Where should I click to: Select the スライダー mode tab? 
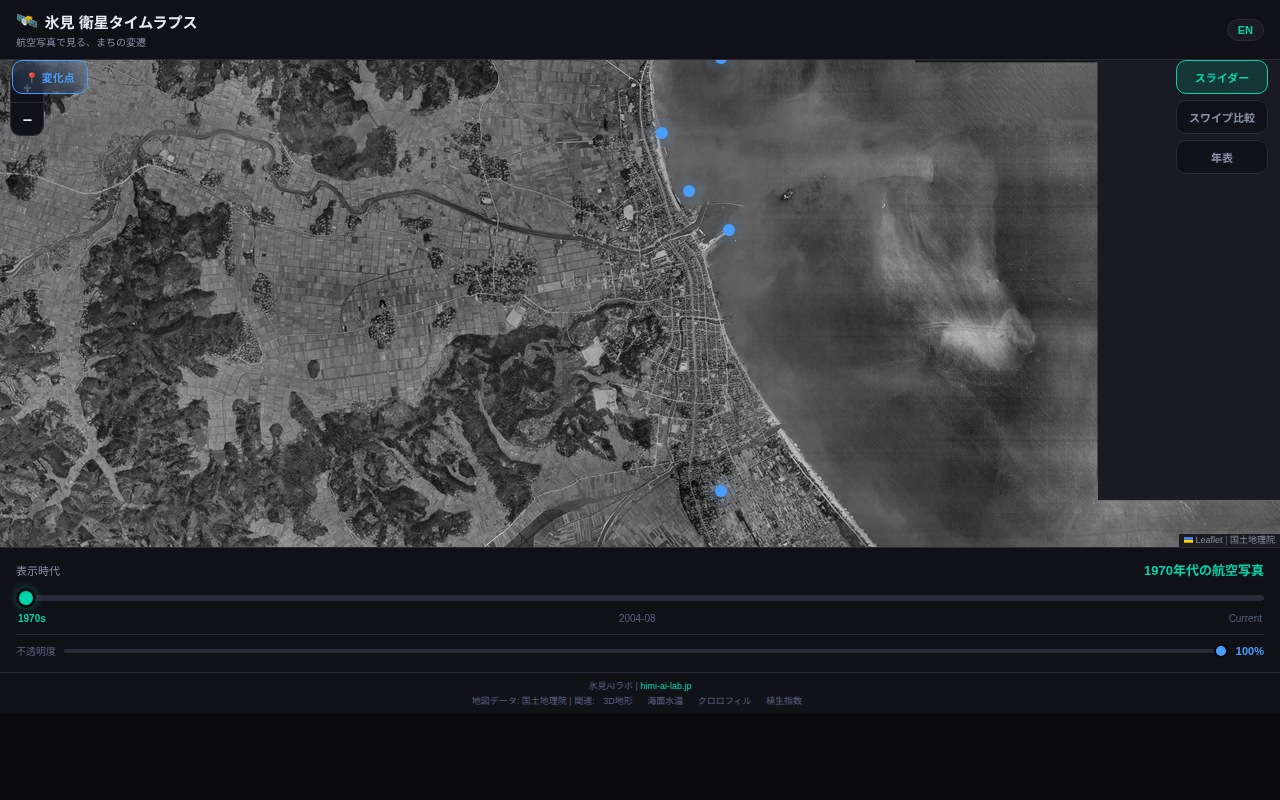1221,77
